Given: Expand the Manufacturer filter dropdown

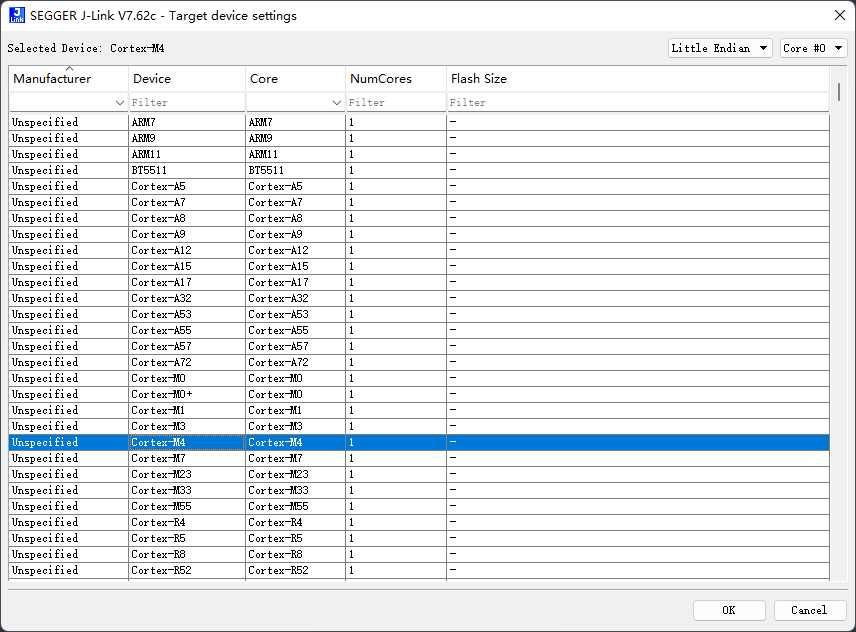Looking at the screenshot, I should point(120,102).
